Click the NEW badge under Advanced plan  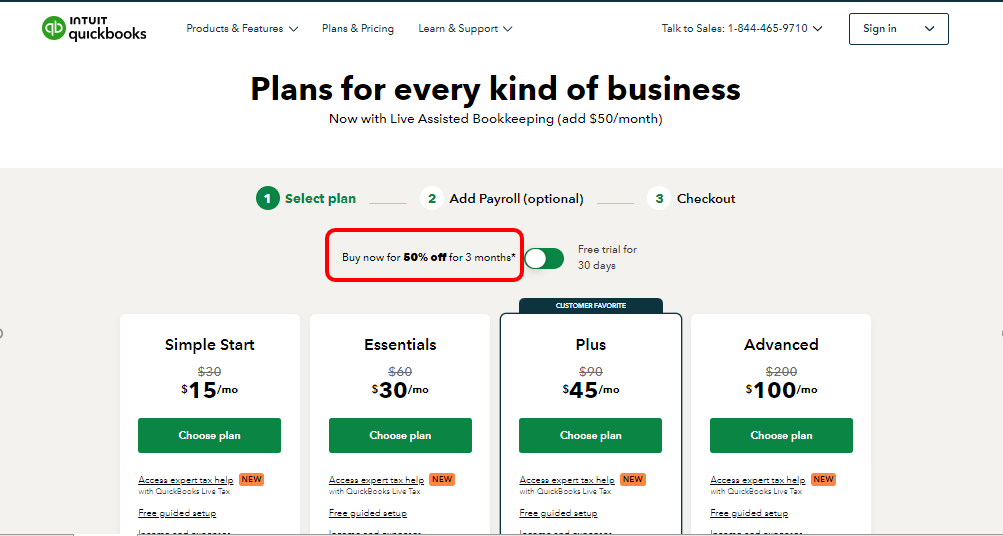click(x=823, y=480)
